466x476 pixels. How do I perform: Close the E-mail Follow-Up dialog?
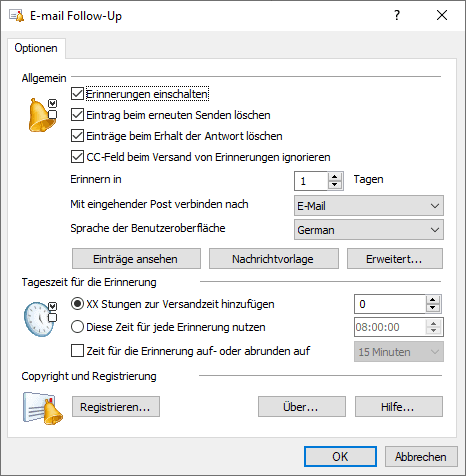[442, 15]
